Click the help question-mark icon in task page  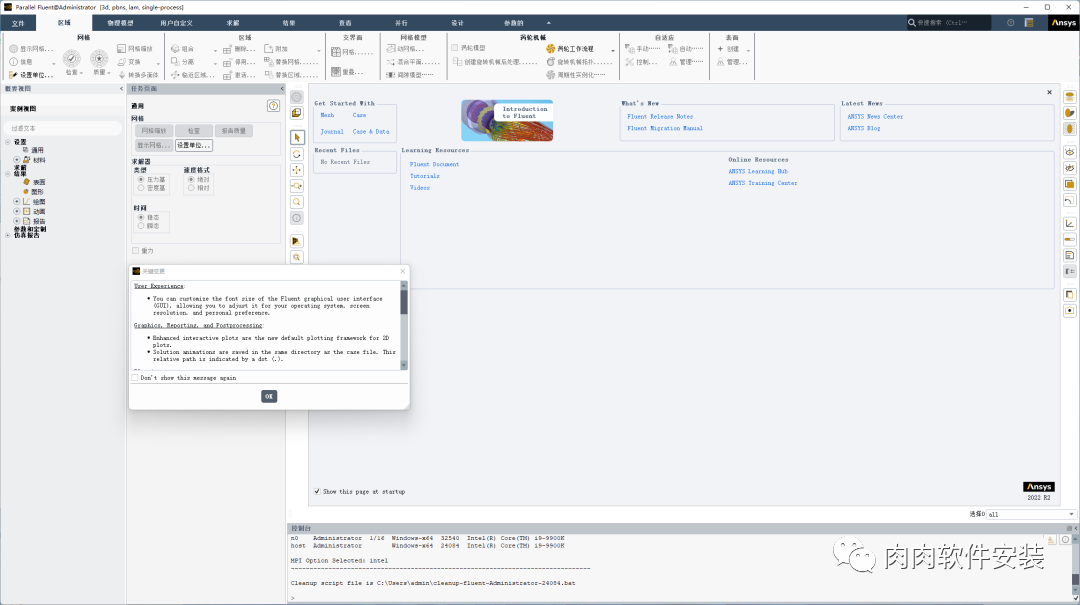[273, 105]
